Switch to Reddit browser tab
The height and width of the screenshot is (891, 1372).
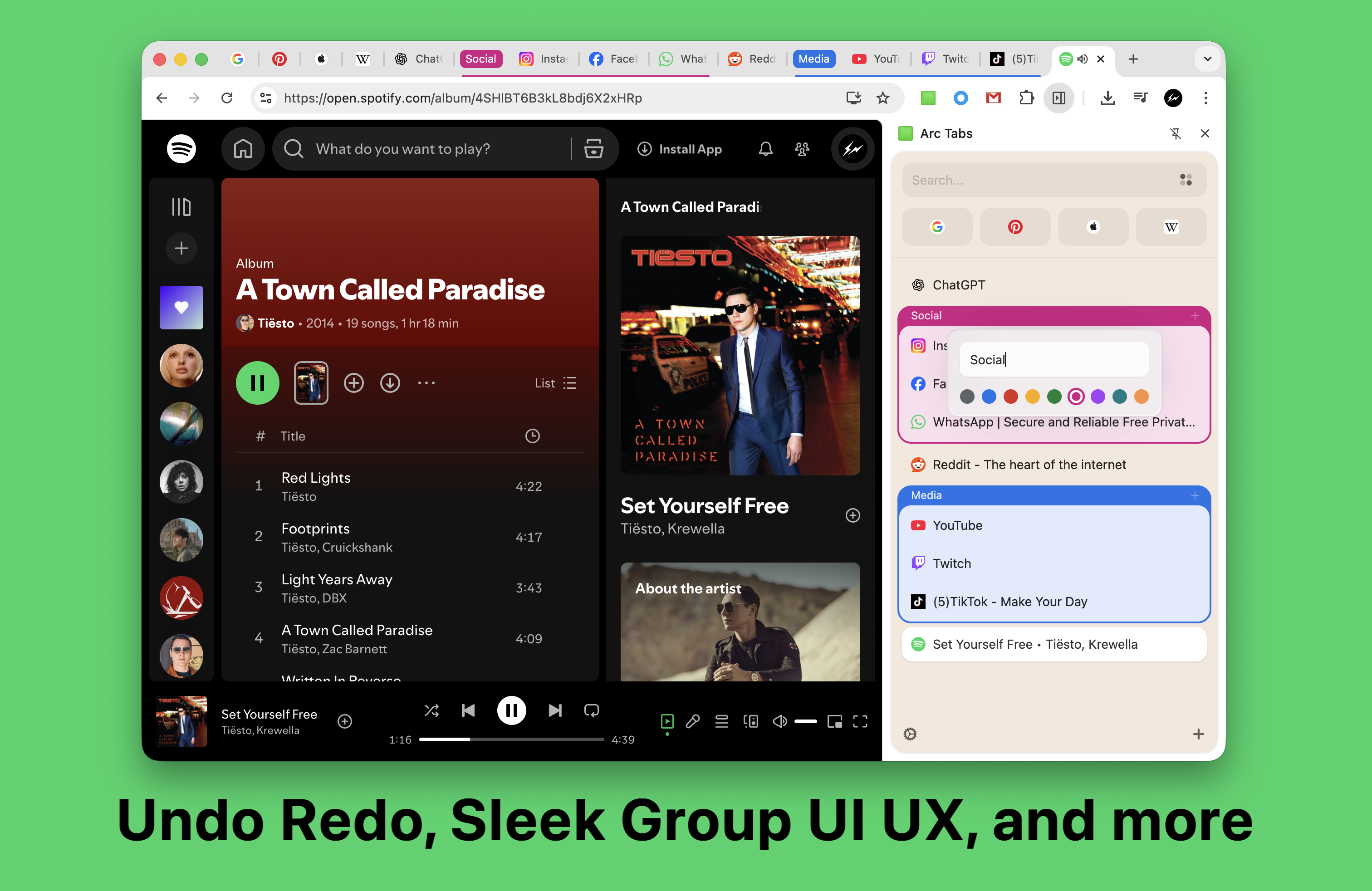752,59
